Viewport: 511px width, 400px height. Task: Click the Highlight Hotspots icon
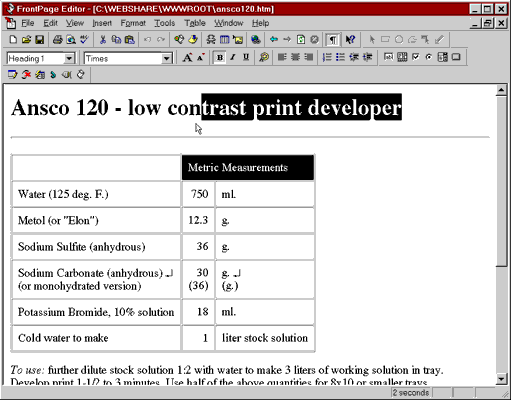[426, 40]
